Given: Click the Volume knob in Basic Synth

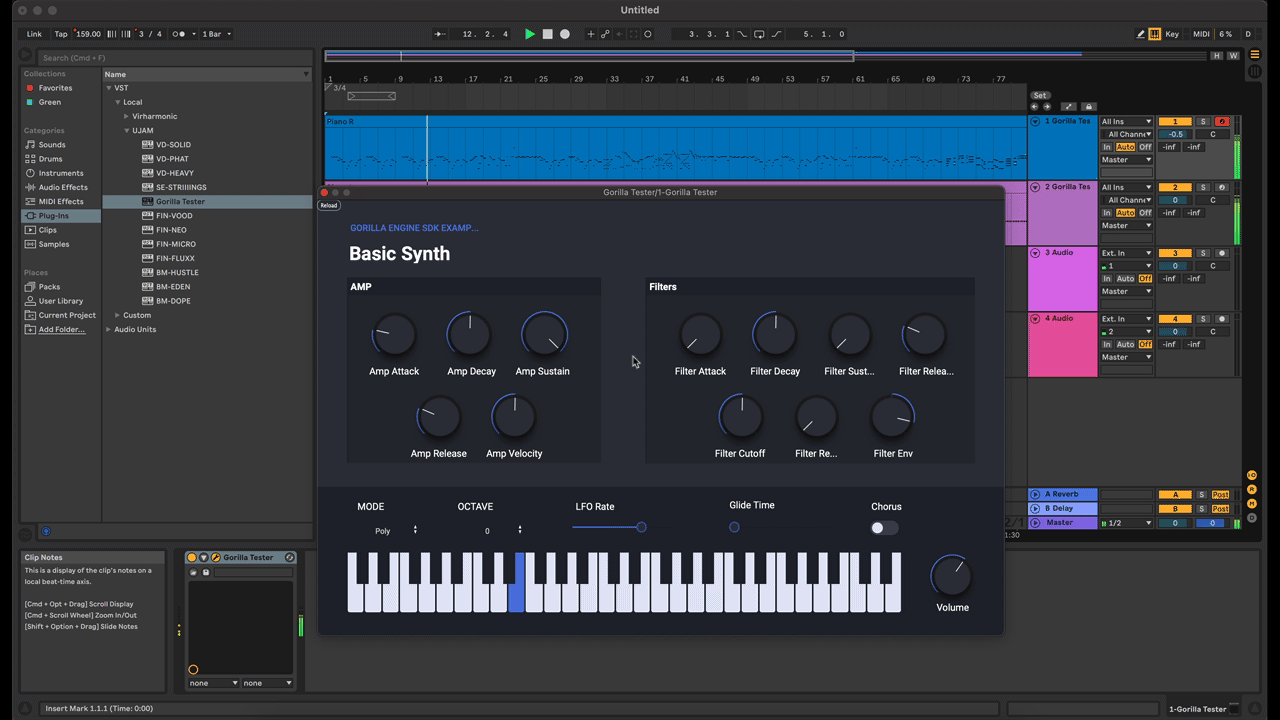Looking at the screenshot, I should (x=951, y=576).
